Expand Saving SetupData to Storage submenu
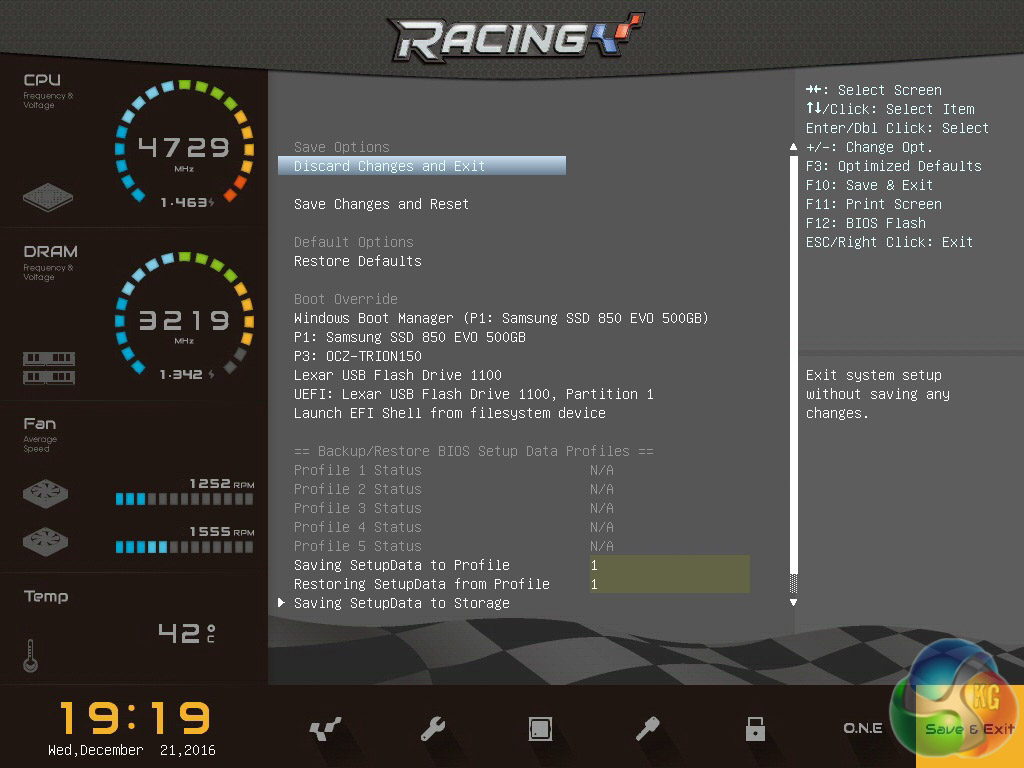This screenshot has width=1024, height=768. [401, 603]
